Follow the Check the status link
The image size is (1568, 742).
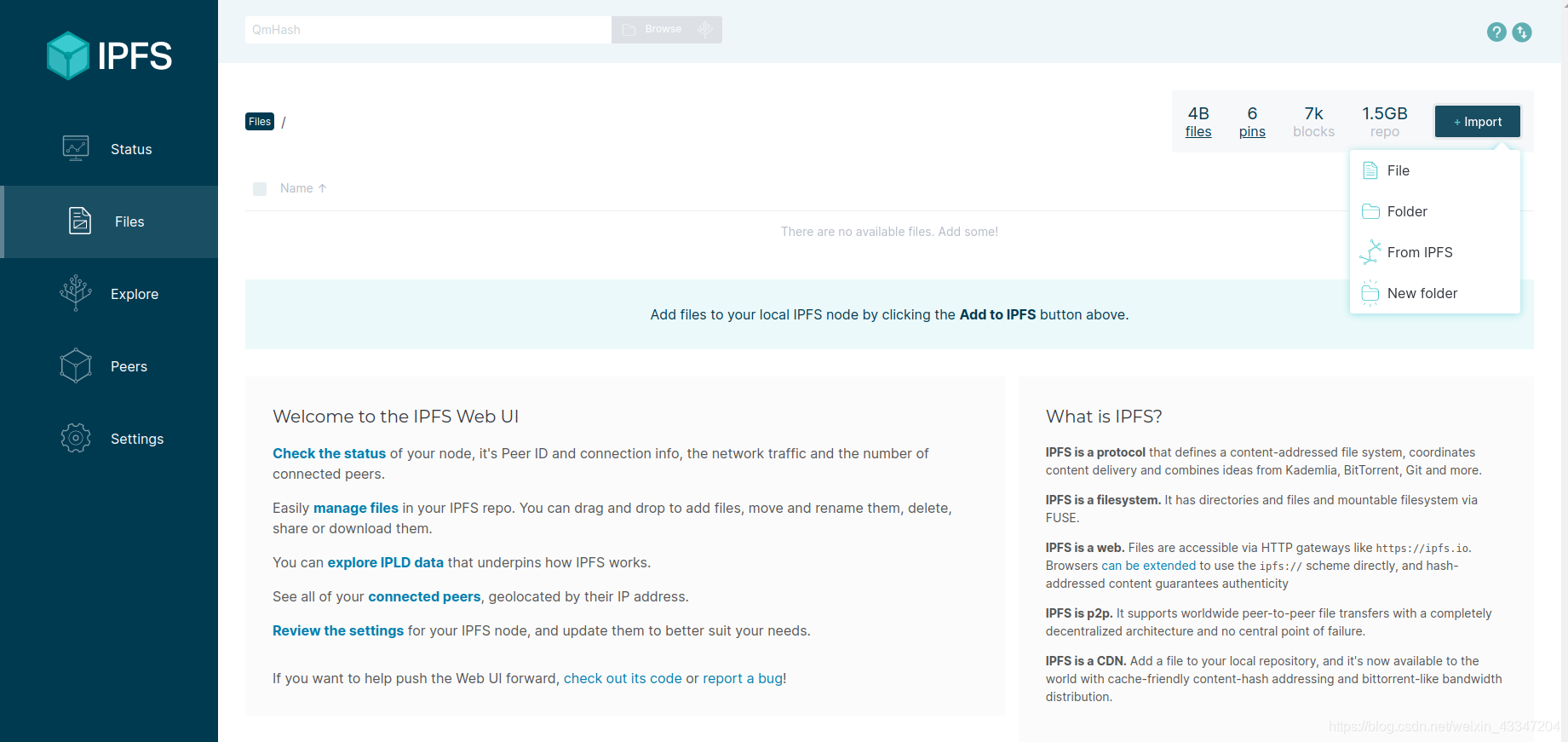tap(329, 453)
